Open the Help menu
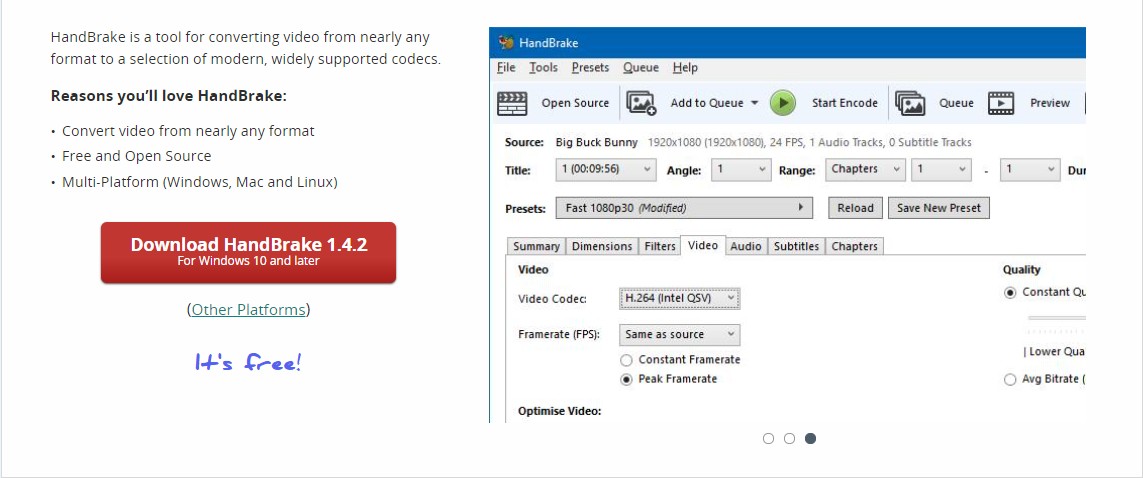This screenshot has width=1143, height=478. [x=685, y=68]
